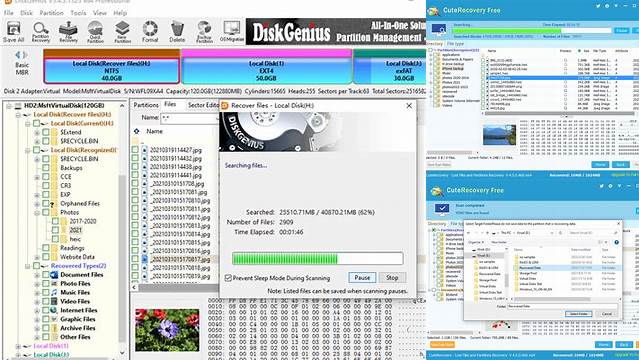Click the Delete trash can icon
Screen dimensions: 639x360
pyautogui.click(x=177, y=32)
